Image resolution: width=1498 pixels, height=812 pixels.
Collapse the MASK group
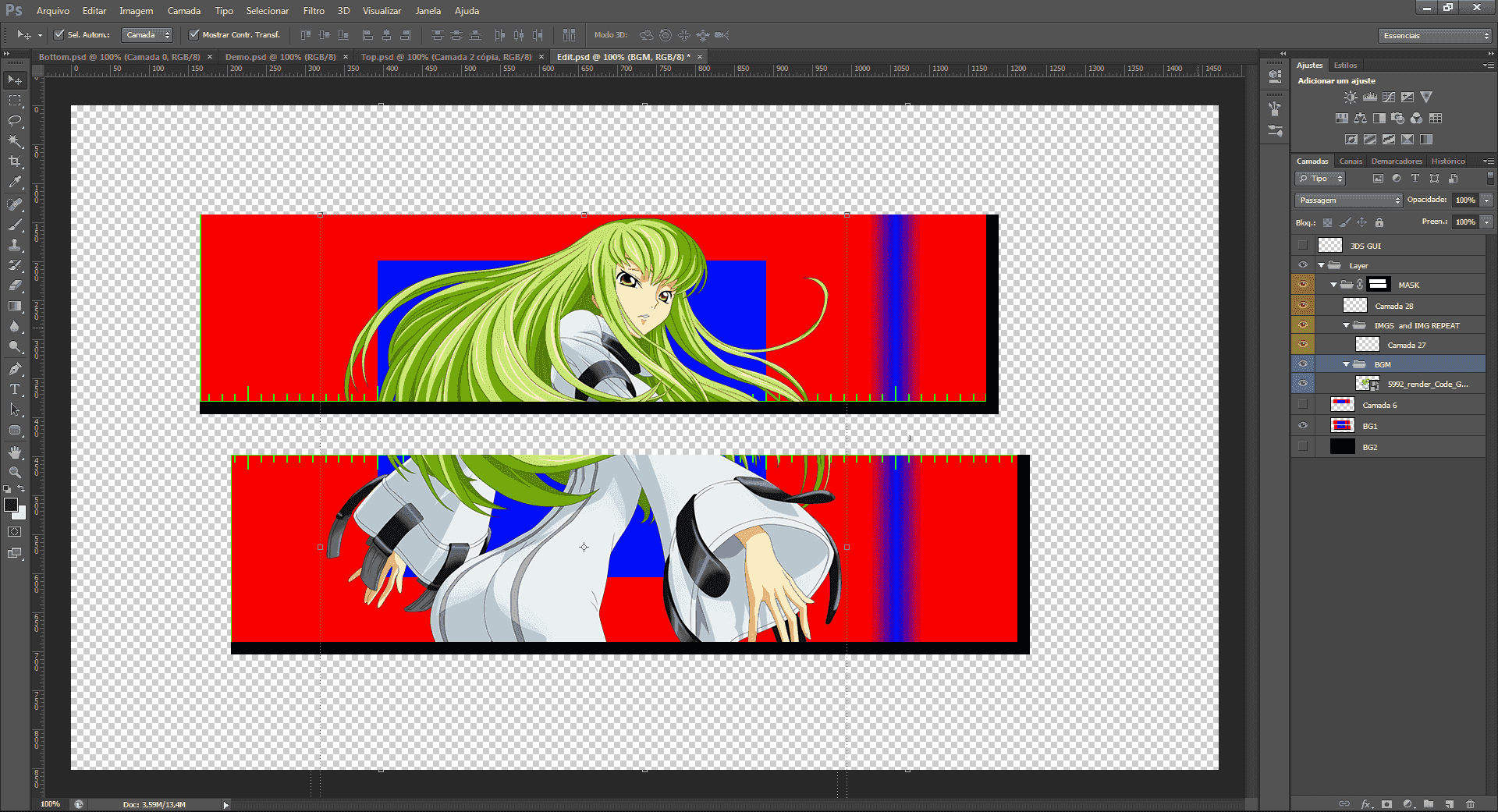[1334, 285]
